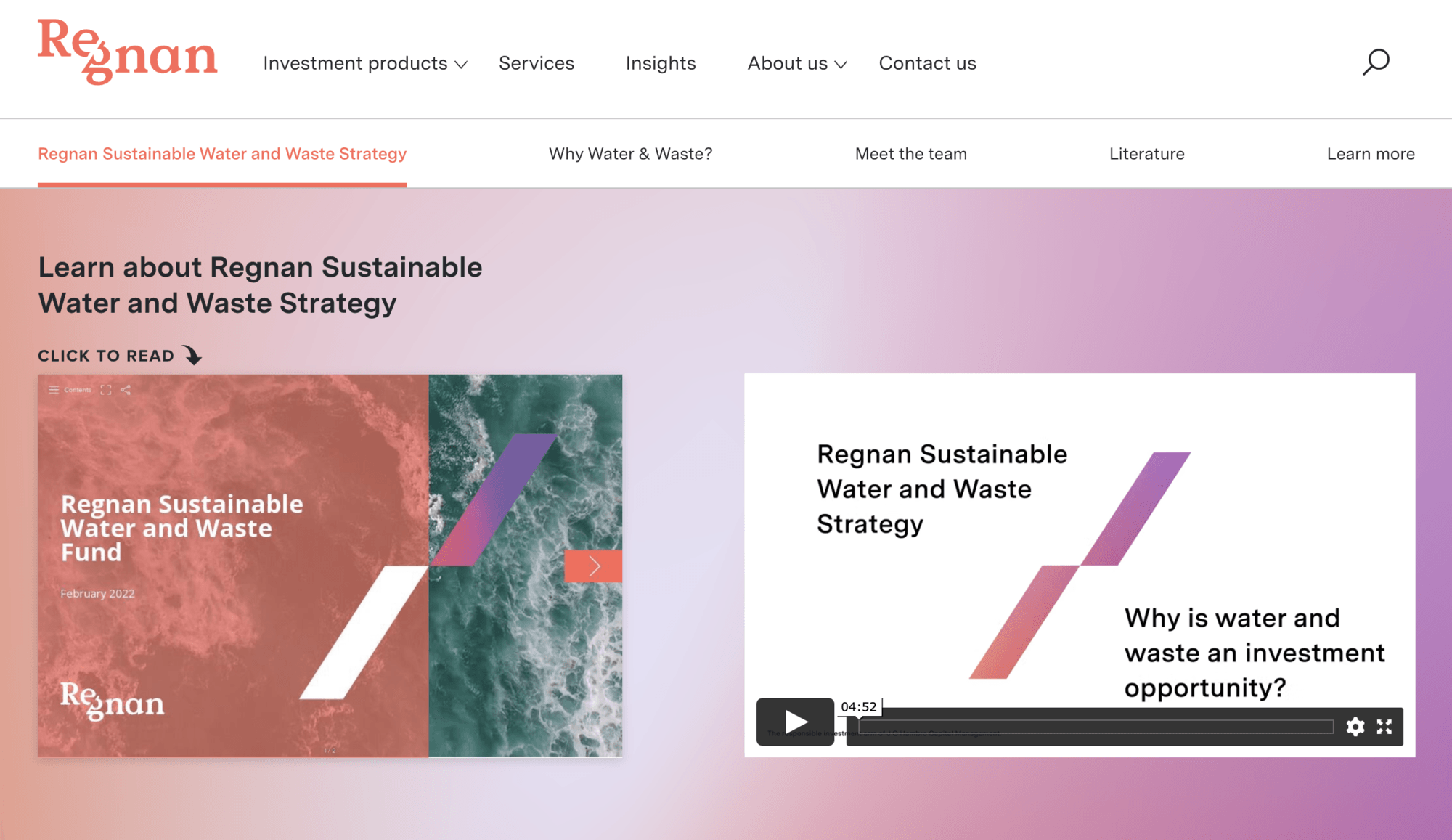The height and width of the screenshot is (840, 1452).
Task: Expand video to fullscreen
Action: point(1384,727)
